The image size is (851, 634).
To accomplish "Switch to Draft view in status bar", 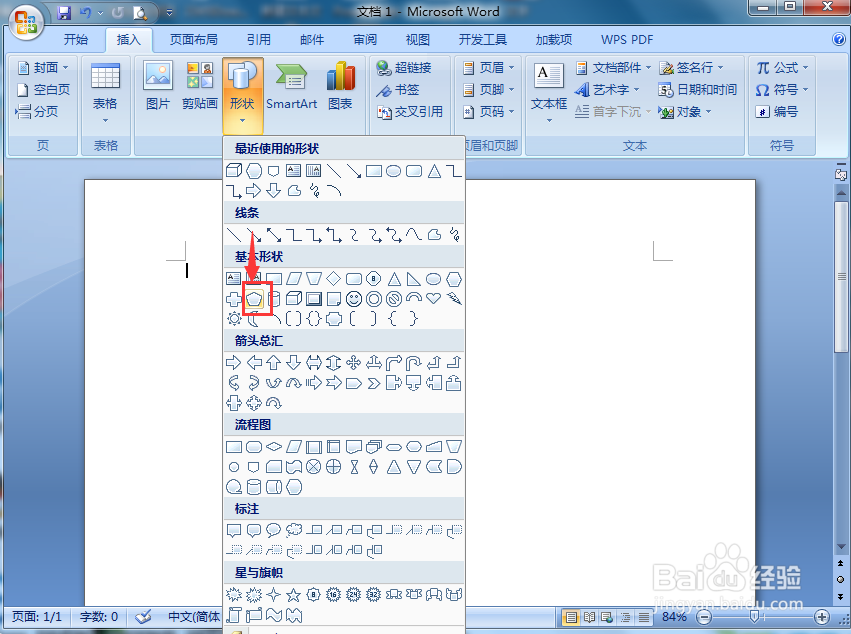I will [x=644, y=617].
